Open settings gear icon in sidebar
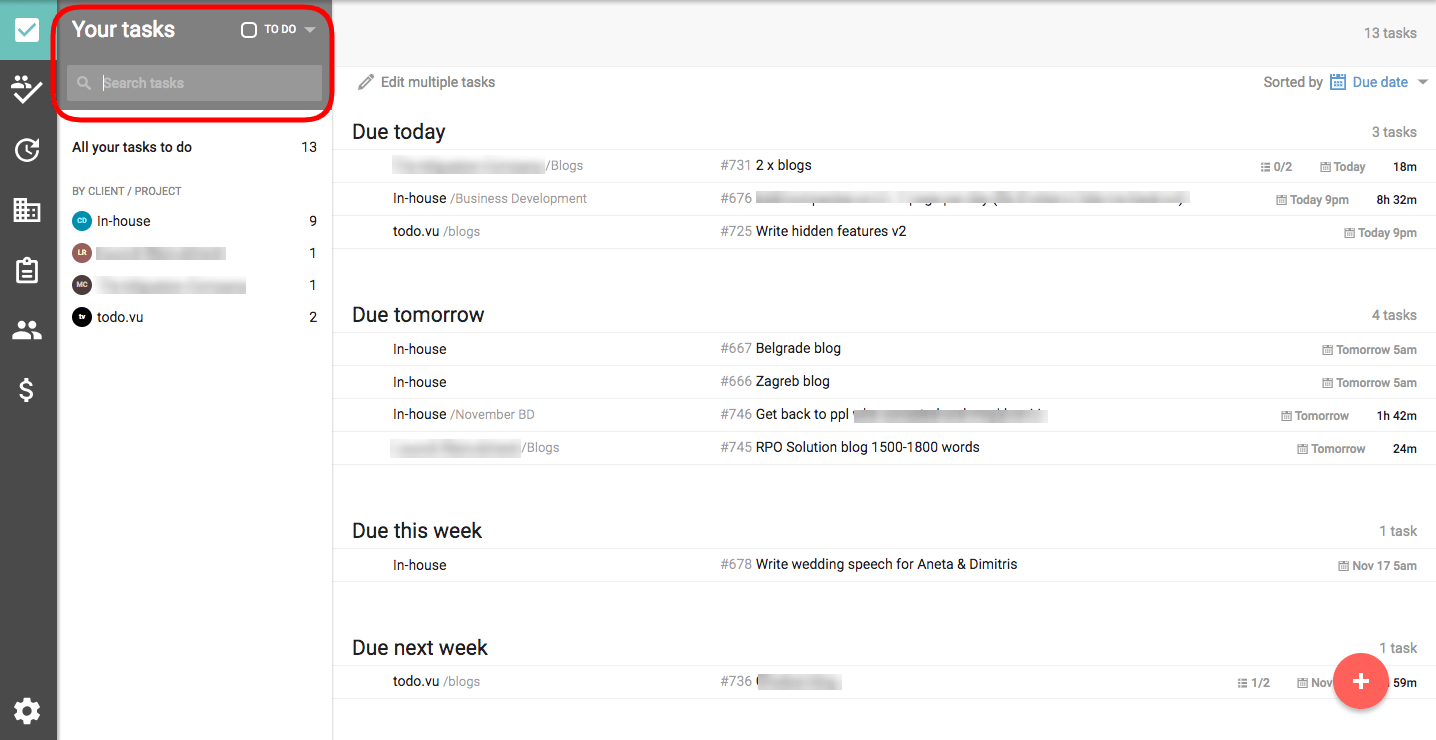The height and width of the screenshot is (740, 1436). point(27,711)
